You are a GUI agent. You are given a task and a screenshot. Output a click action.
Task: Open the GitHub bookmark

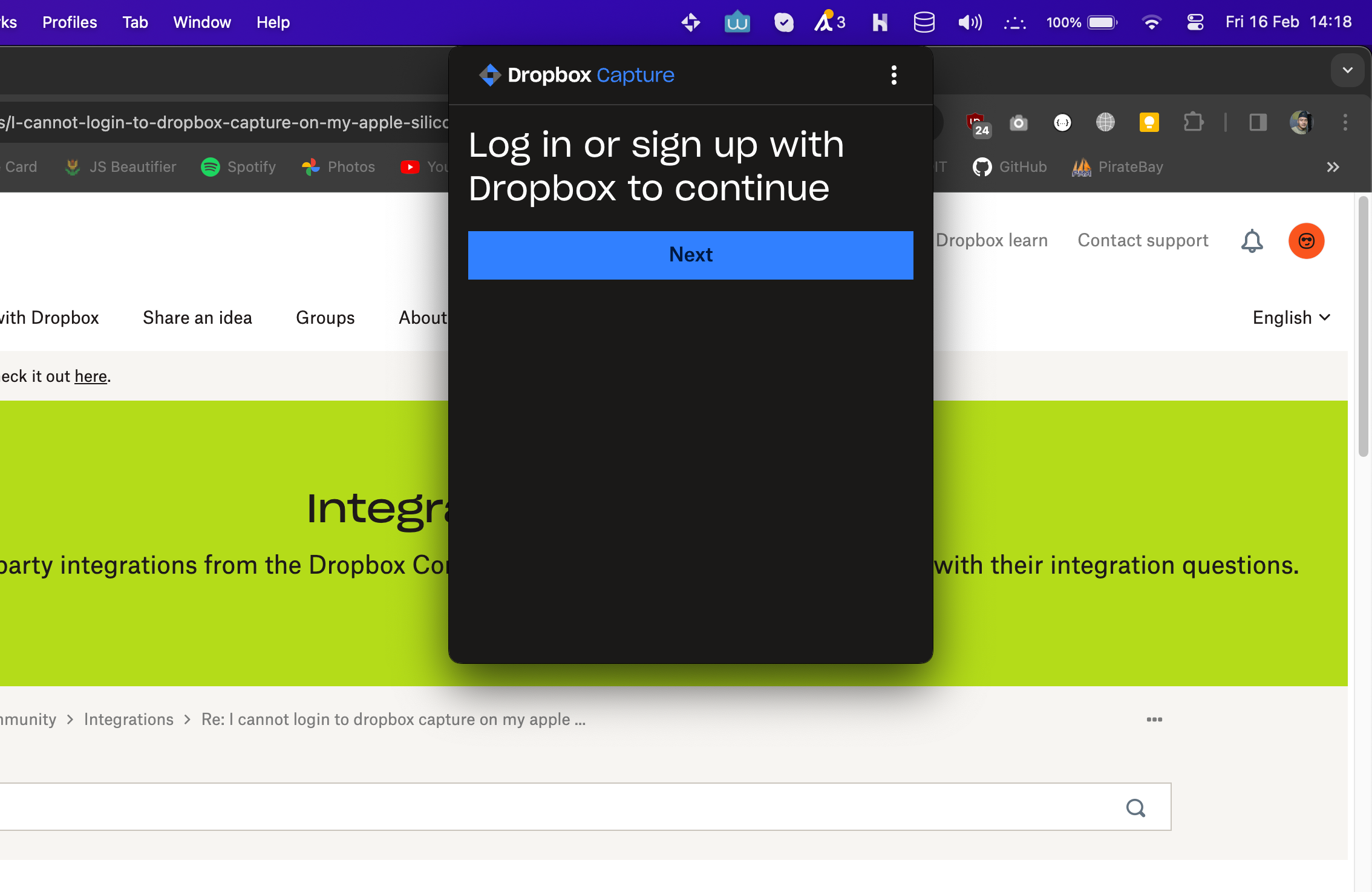[1010, 167]
